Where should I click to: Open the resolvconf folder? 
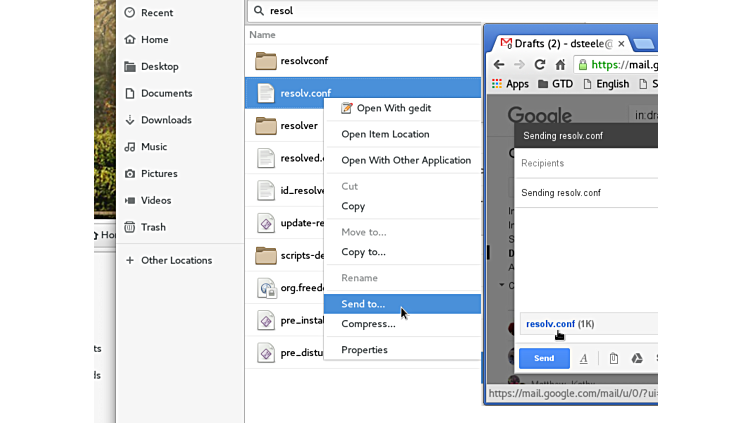(304, 61)
